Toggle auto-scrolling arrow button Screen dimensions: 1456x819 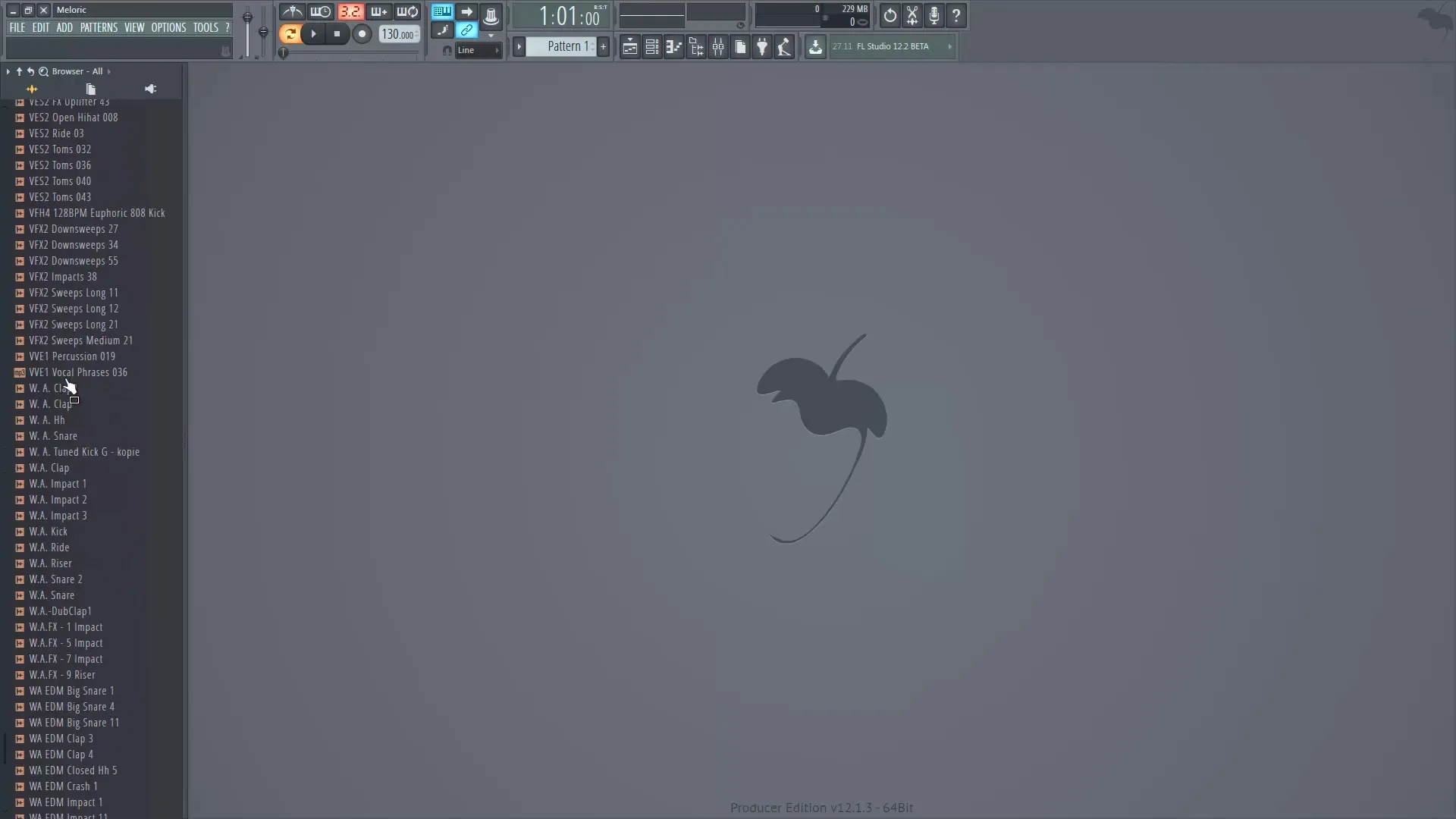[466, 11]
